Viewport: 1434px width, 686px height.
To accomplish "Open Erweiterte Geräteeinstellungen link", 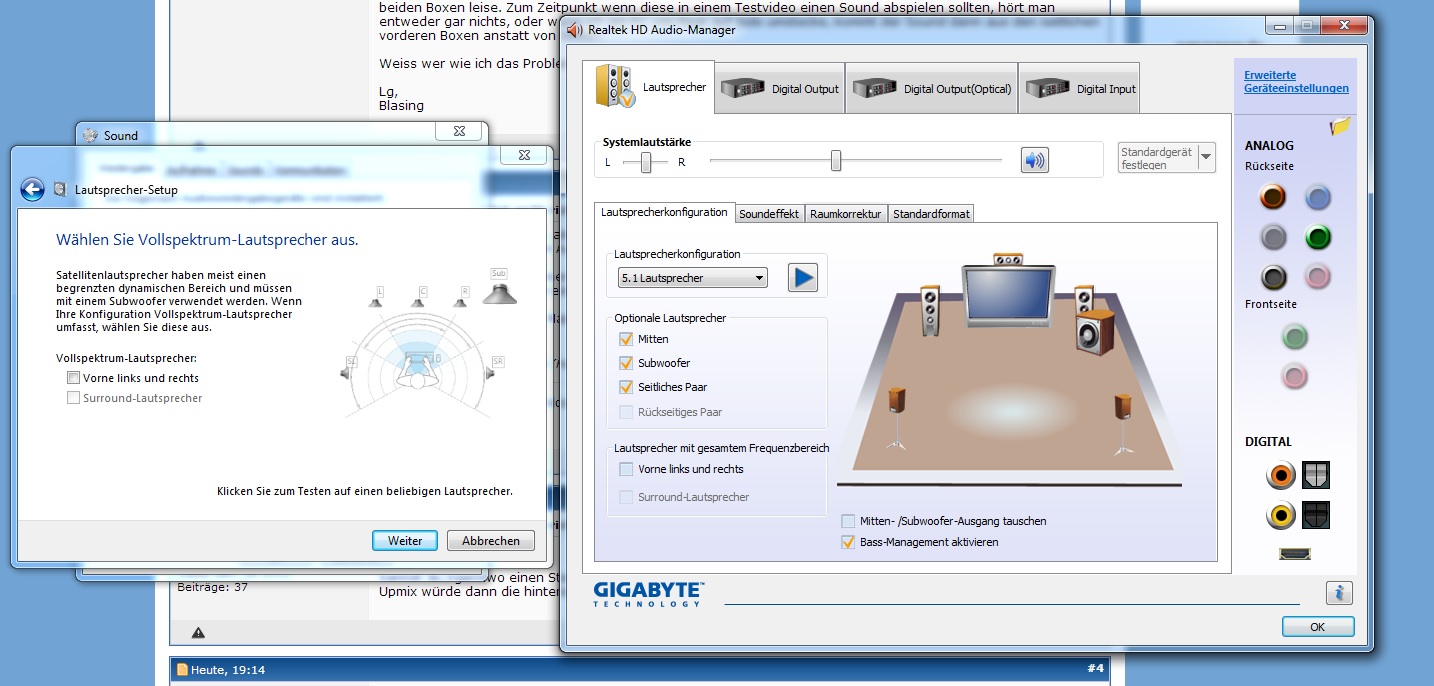I will click(x=1296, y=81).
